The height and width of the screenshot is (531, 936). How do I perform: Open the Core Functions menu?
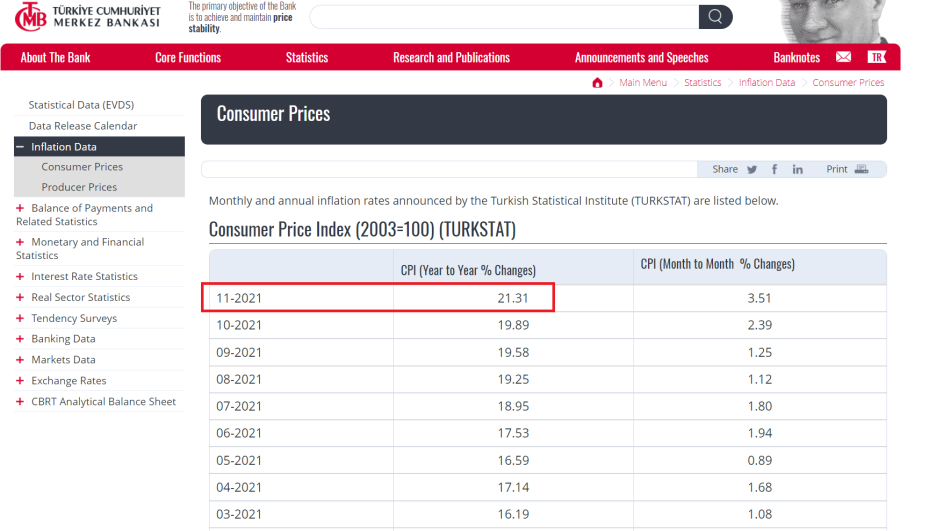pyautogui.click(x=188, y=57)
